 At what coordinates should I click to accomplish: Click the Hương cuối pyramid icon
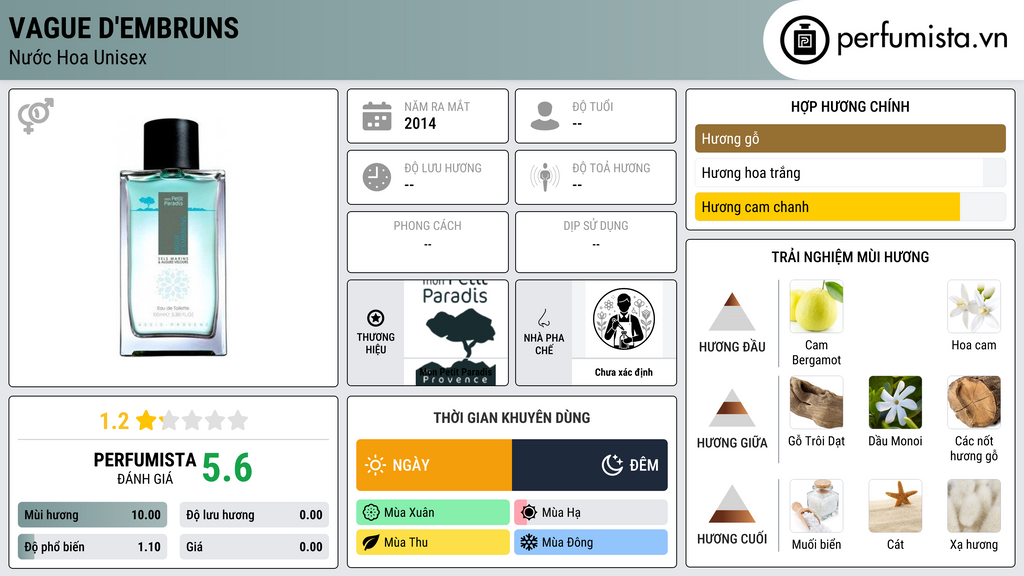pos(732,504)
